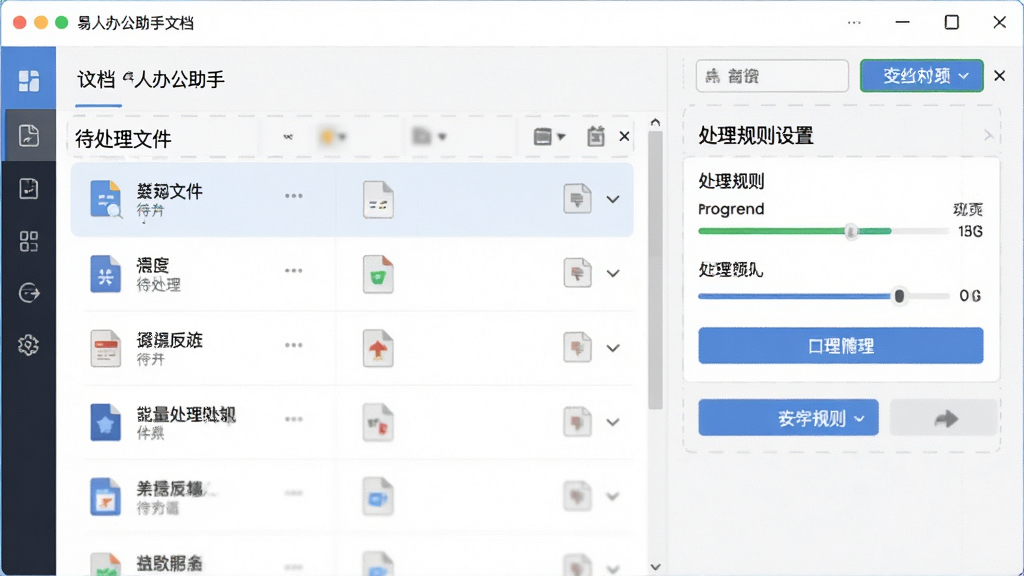Close the 待处理文件 list header
Screen dimensions: 1024x576
(624, 136)
